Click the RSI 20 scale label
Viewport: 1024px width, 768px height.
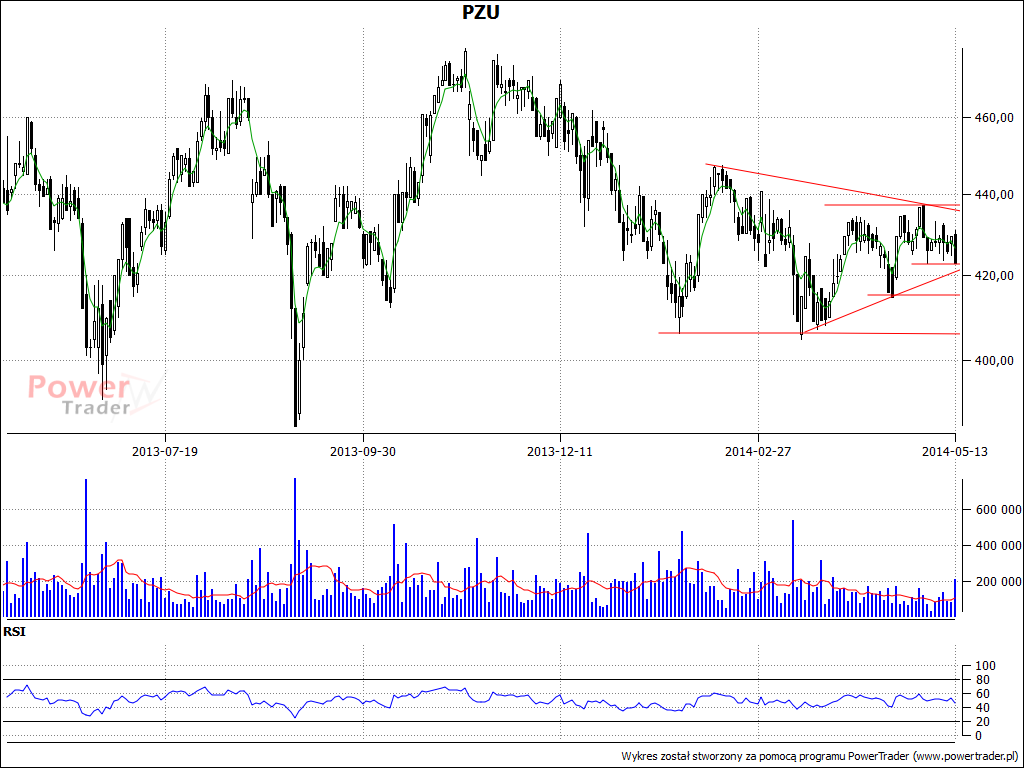pyautogui.click(x=985, y=722)
